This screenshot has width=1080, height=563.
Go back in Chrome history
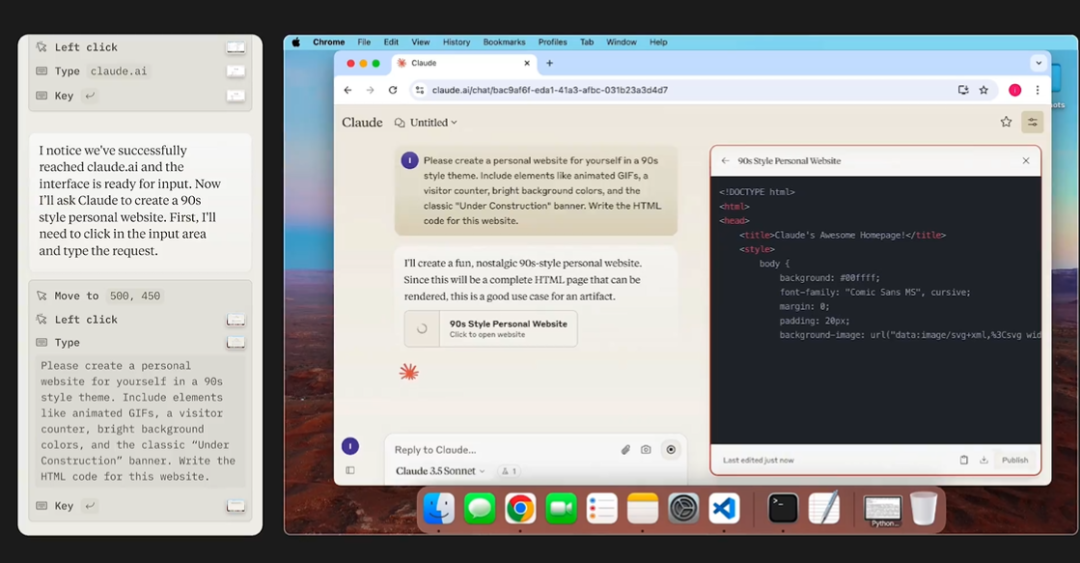(348, 90)
